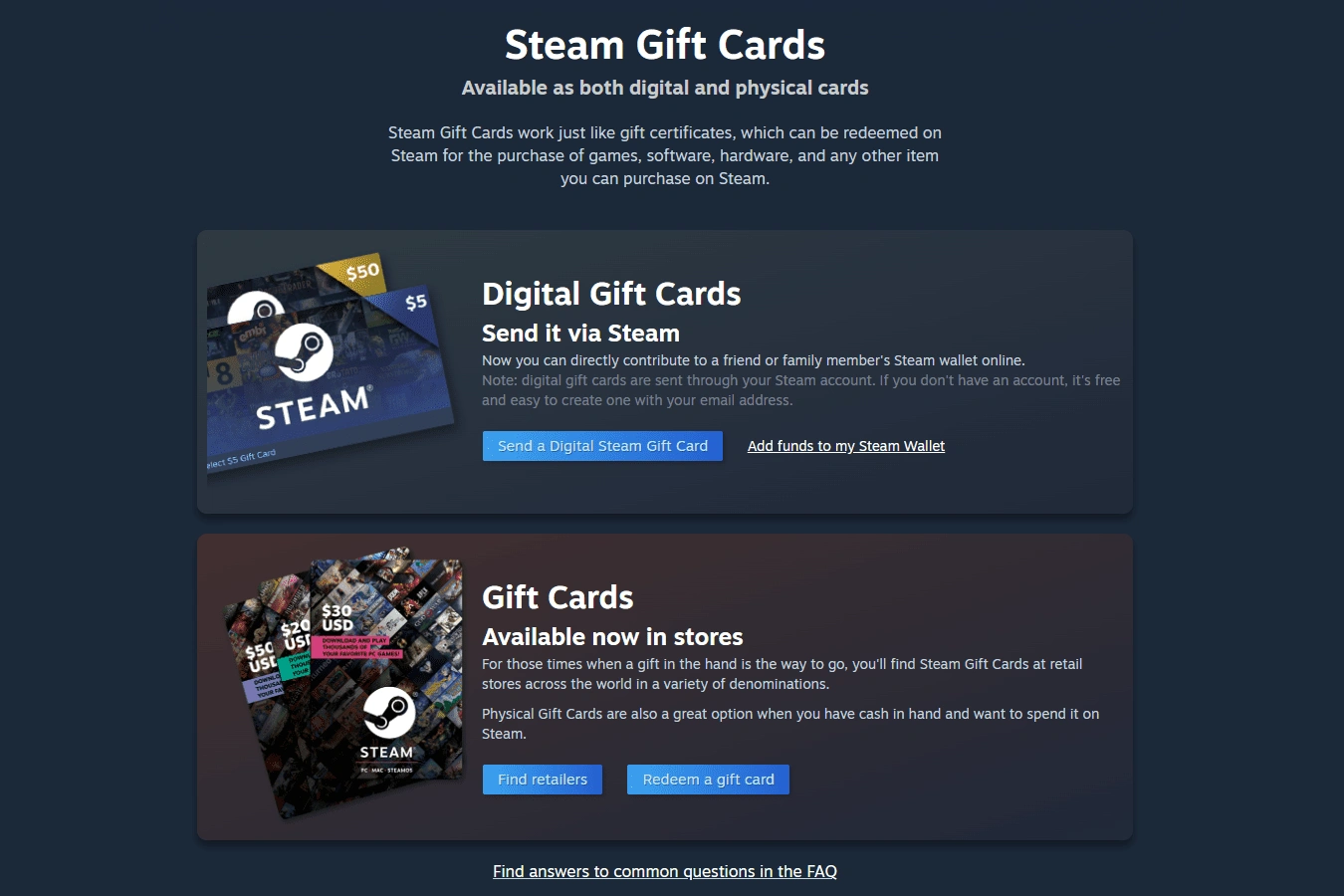This screenshot has width=1344, height=896.
Task: Click the 'Available now in stores' subheading
Action: click(x=612, y=637)
